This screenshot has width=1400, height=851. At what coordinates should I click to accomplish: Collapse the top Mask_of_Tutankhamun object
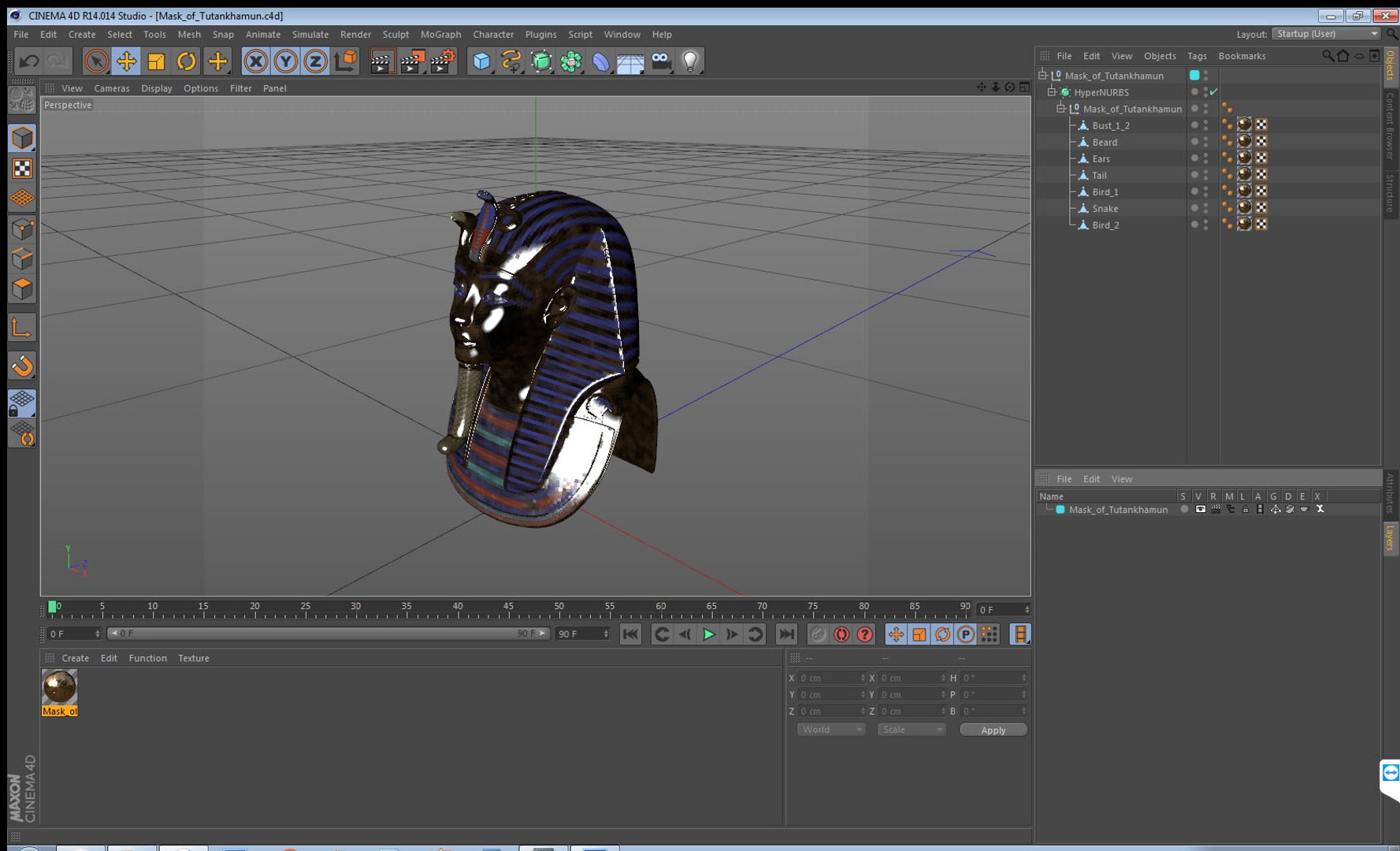[1042, 75]
